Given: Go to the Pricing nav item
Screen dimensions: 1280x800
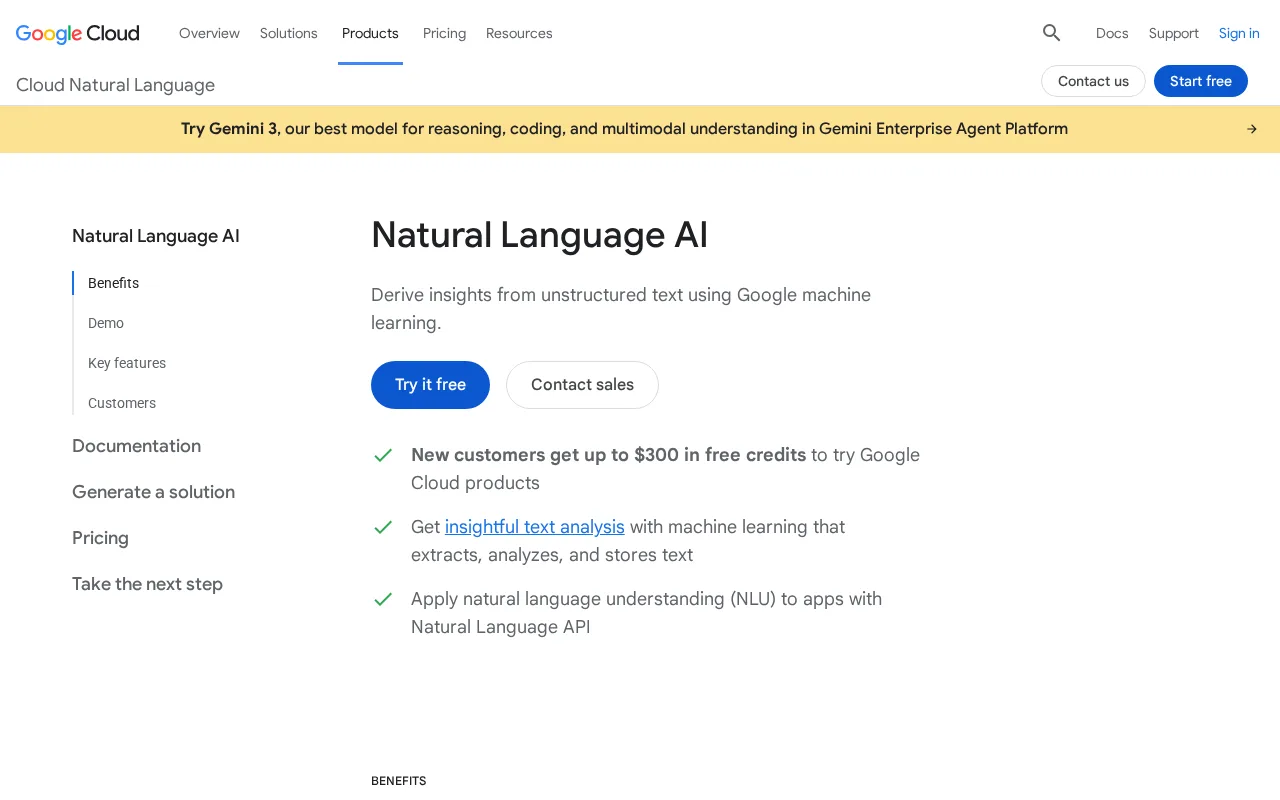Looking at the screenshot, I should [x=444, y=33].
